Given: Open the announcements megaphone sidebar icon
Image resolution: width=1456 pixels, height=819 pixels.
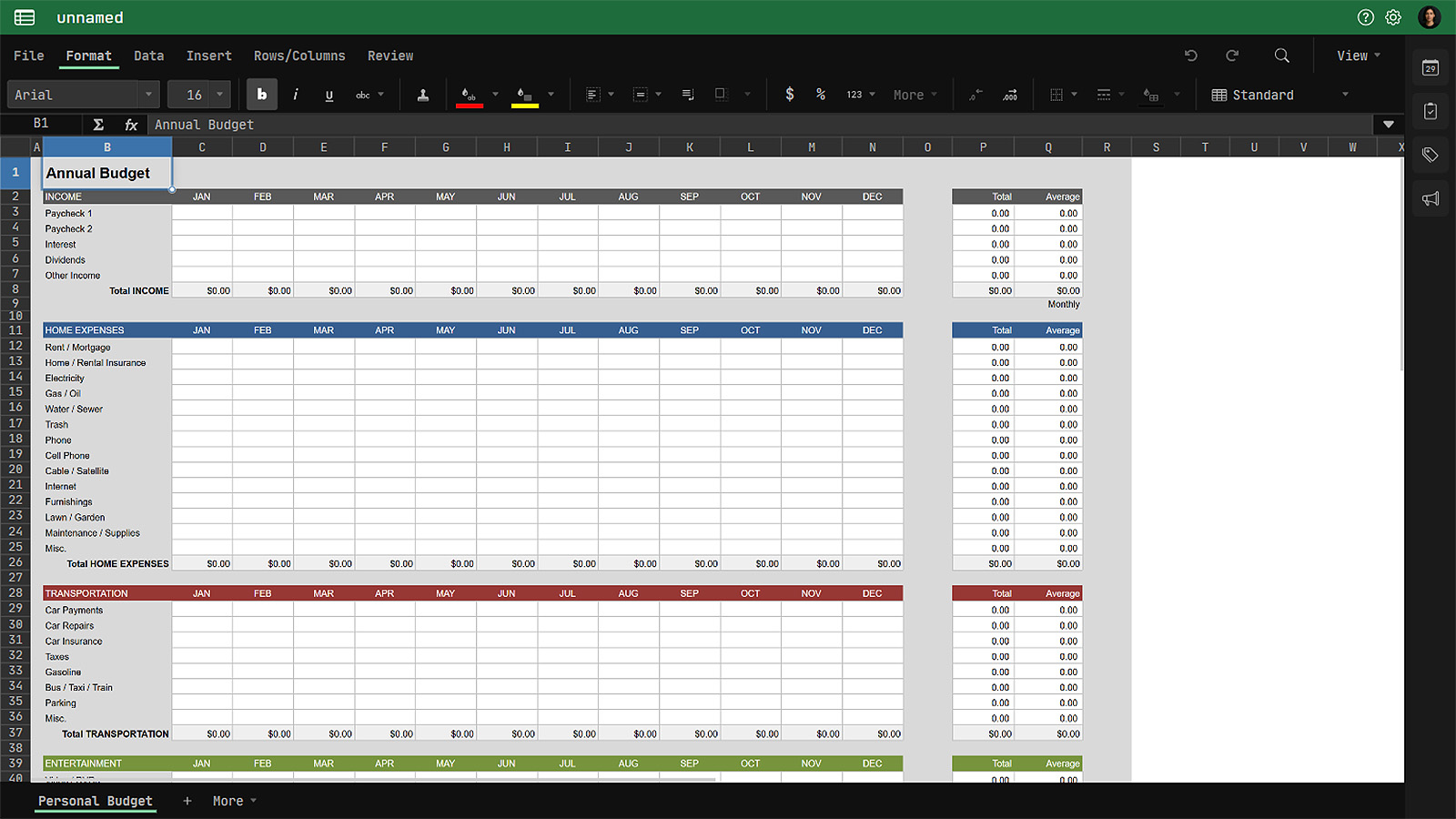Looking at the screenshot, I should pos(1431,198).
